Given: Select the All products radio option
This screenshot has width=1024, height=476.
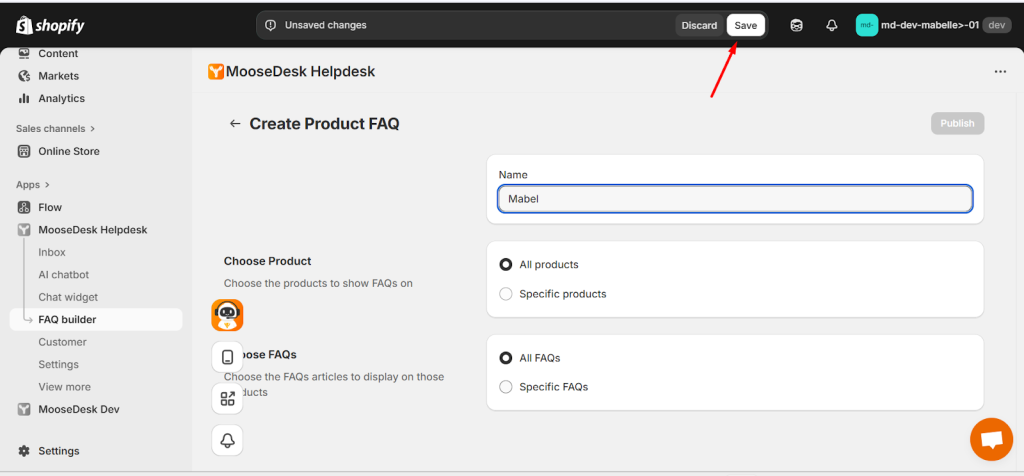Looking at the screenshot, I should (506, 265).
